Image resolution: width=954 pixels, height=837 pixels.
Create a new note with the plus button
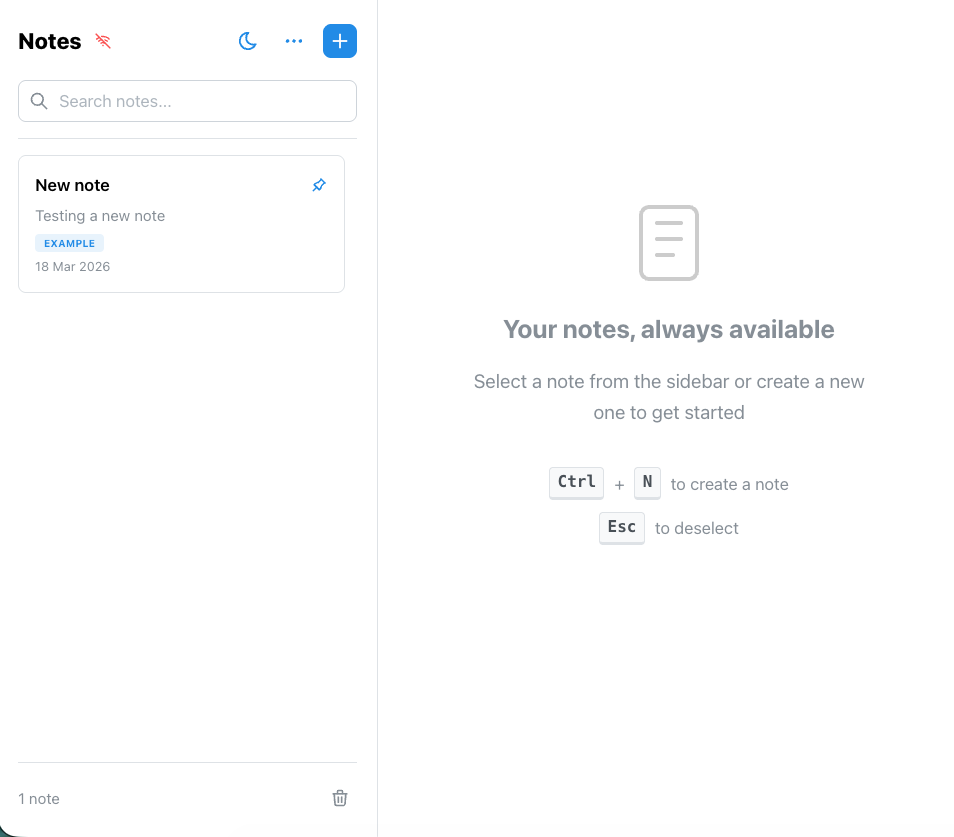point(340,41)
